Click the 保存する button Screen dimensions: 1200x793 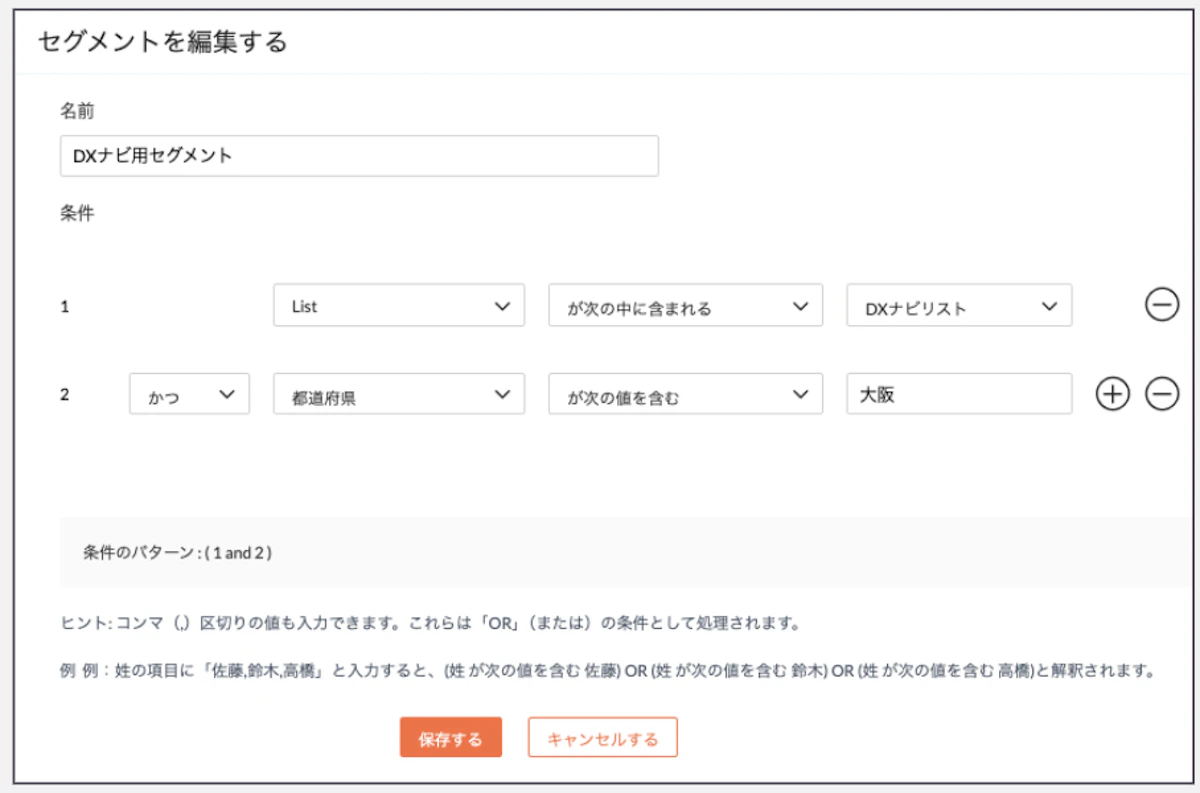450,738
